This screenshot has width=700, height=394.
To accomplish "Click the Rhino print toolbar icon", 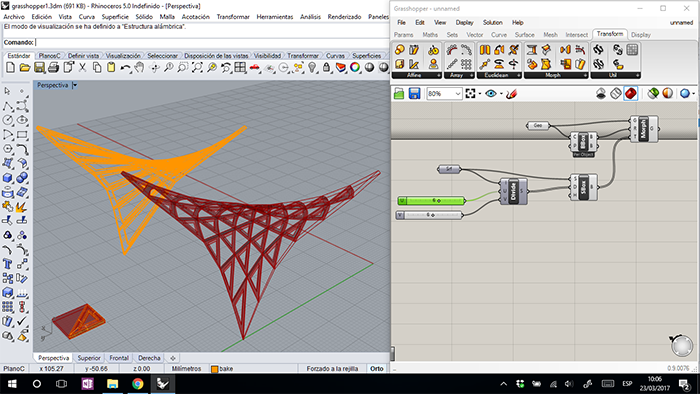I will click(54, 68).
